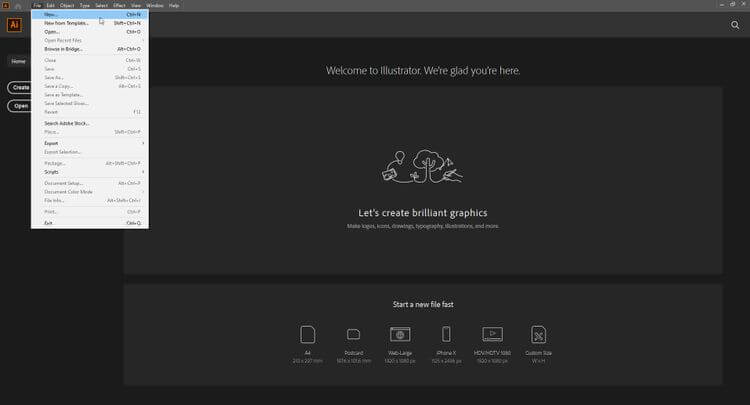This screenshot has height=405, width=750.
Task: Open the Window menu
Action: coord(154,5)
